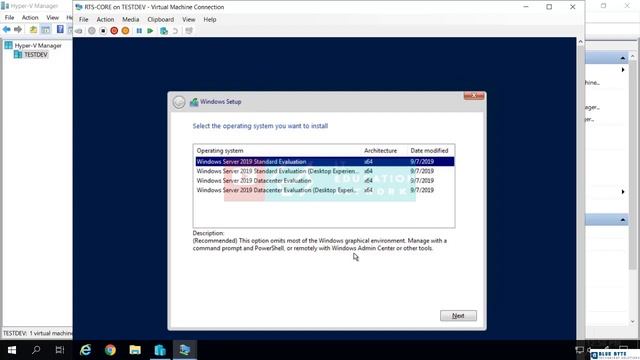This screenshot has width=640, height=360.
Task: Select Standard Evaluation (Desktop Experience) row
Action: click(x=324, y=171)
